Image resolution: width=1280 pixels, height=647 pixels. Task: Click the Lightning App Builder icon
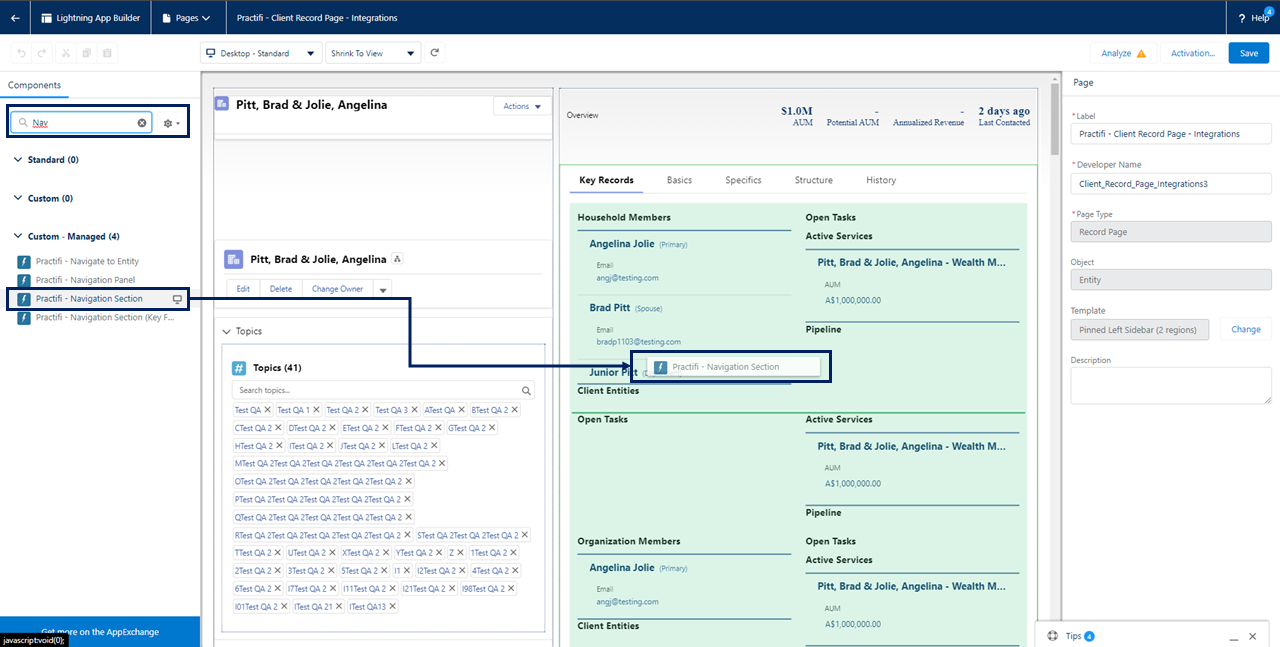(48, 18)
